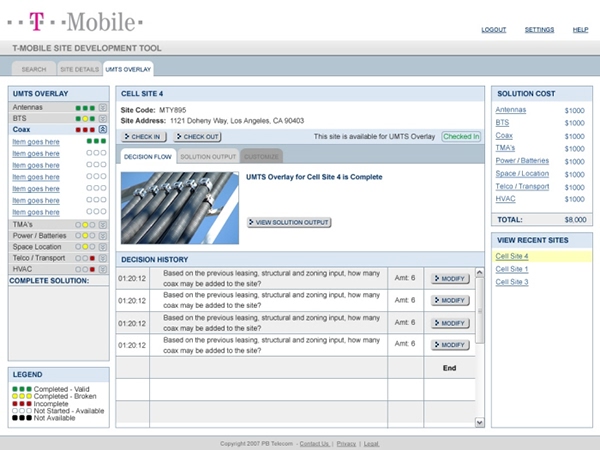
Task: Click the Coax row red status dots
Action: 85,130
